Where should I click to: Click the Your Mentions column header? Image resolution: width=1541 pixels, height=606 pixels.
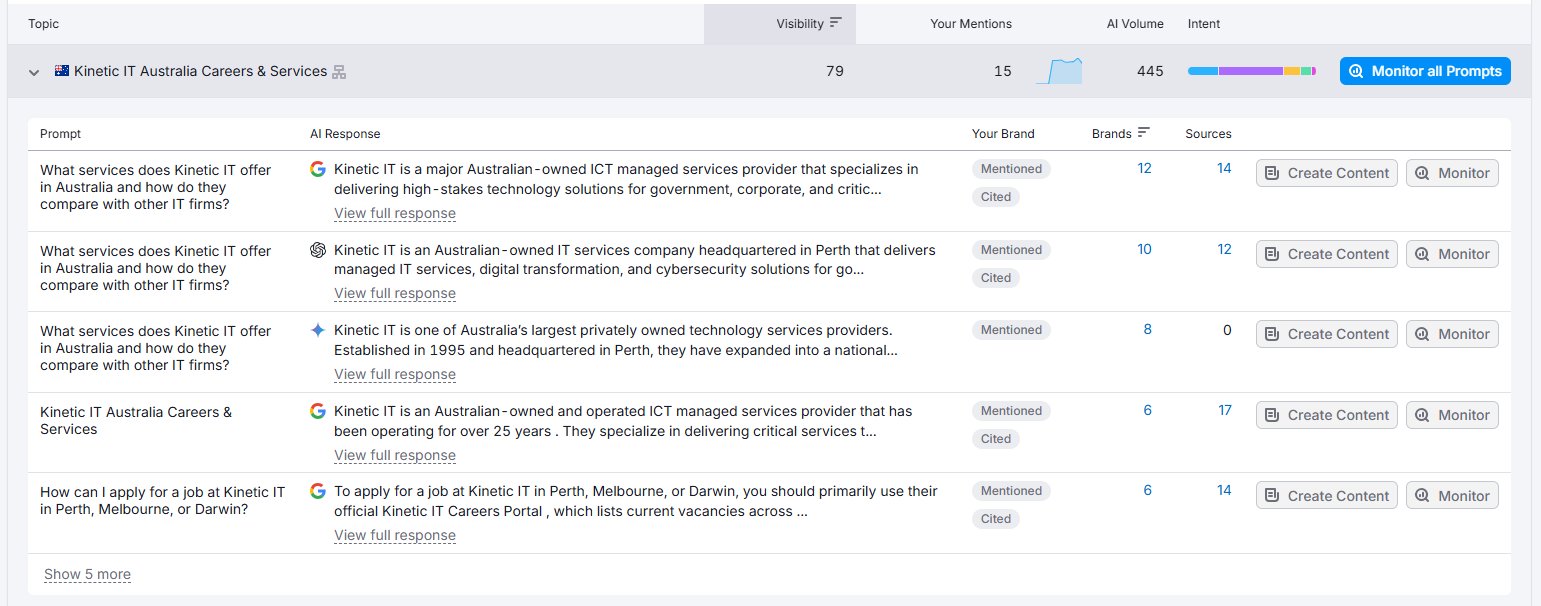(x=970, y=23)
